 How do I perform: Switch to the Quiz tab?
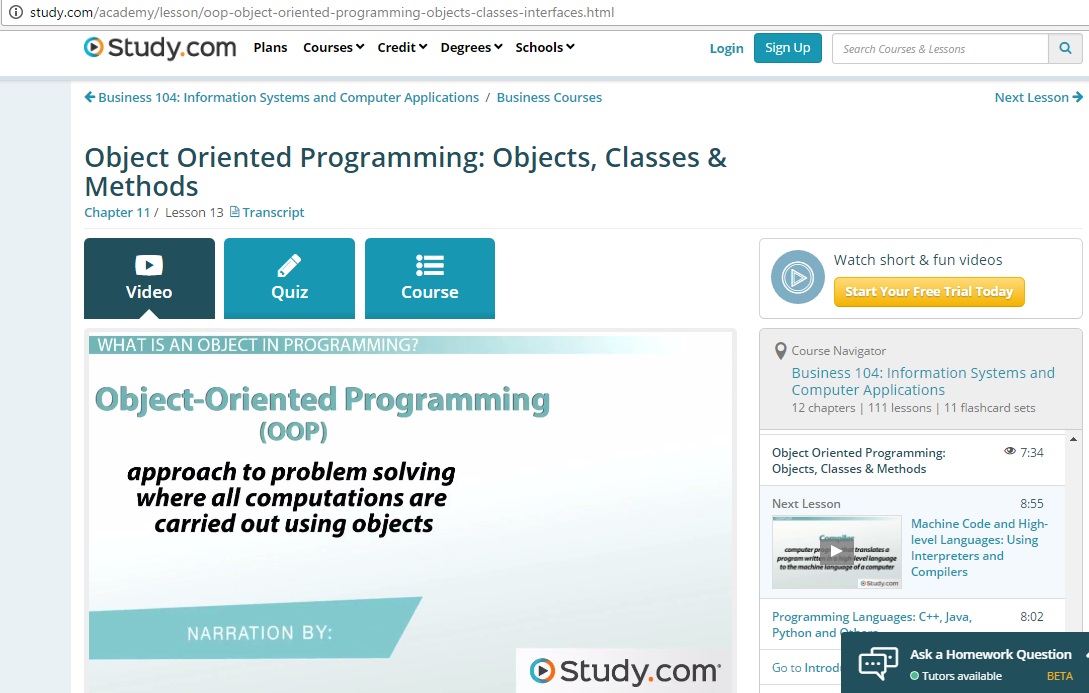click(x=290, y=278)
